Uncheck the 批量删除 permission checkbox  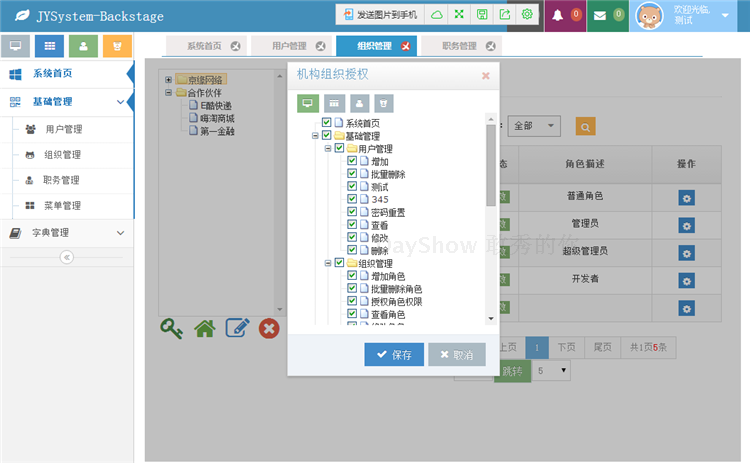[x=352, y=173]
